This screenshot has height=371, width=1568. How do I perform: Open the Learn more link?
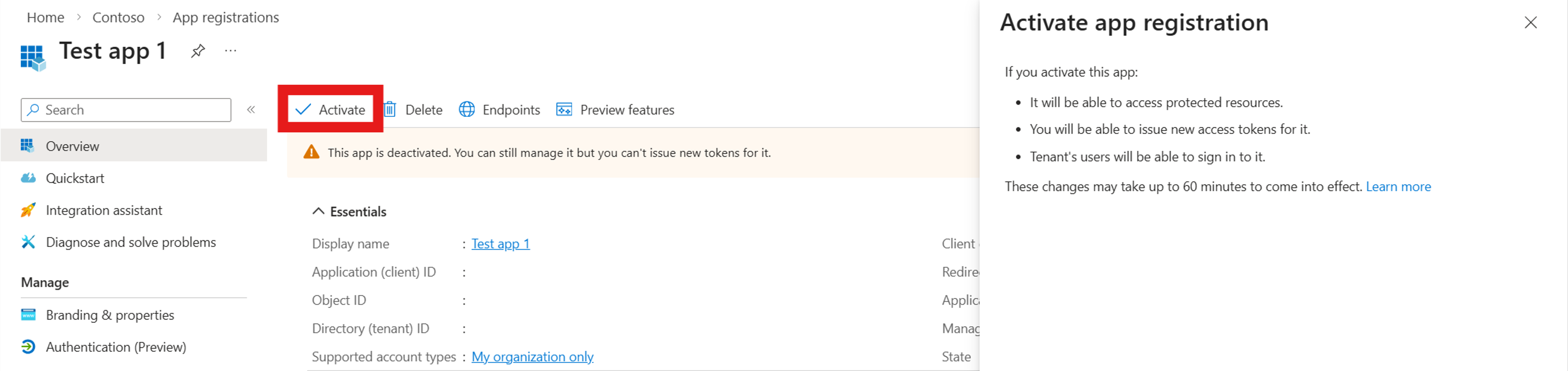coord(1398,186)
